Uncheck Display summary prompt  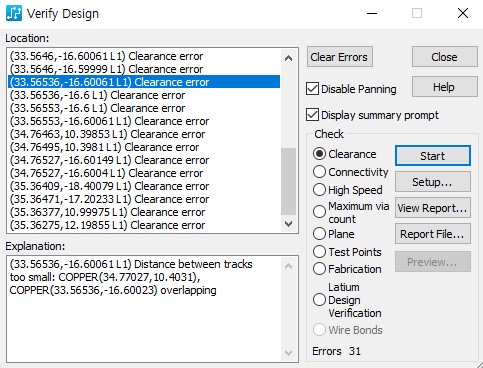pyautogui.click(x=312, y=115)
